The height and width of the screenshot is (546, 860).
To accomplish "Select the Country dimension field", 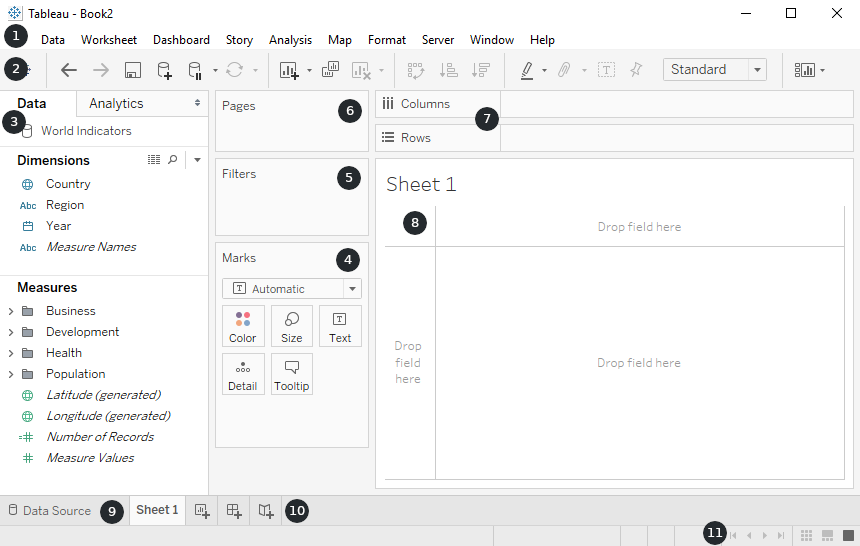I will pyautogui.click(x=68, y=184).
